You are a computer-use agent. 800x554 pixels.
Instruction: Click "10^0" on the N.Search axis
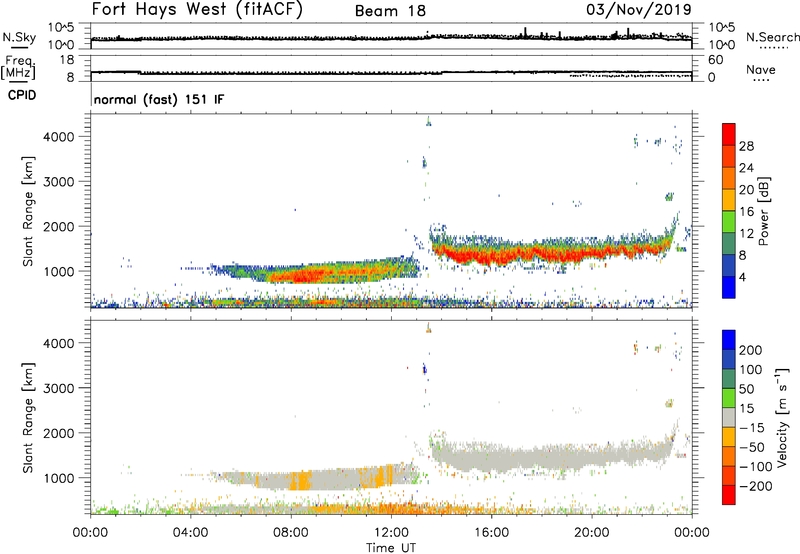point(721,45)
